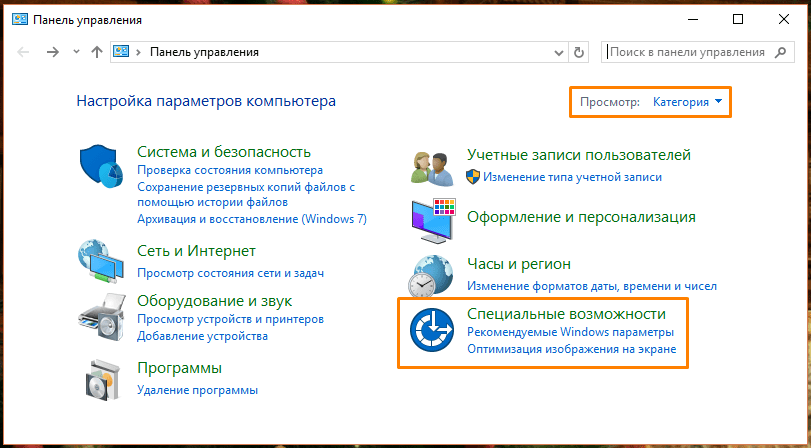Screen dimensions: 811x448
Task: Go forward with the right arrow
Action: click(x=53, y=52)
